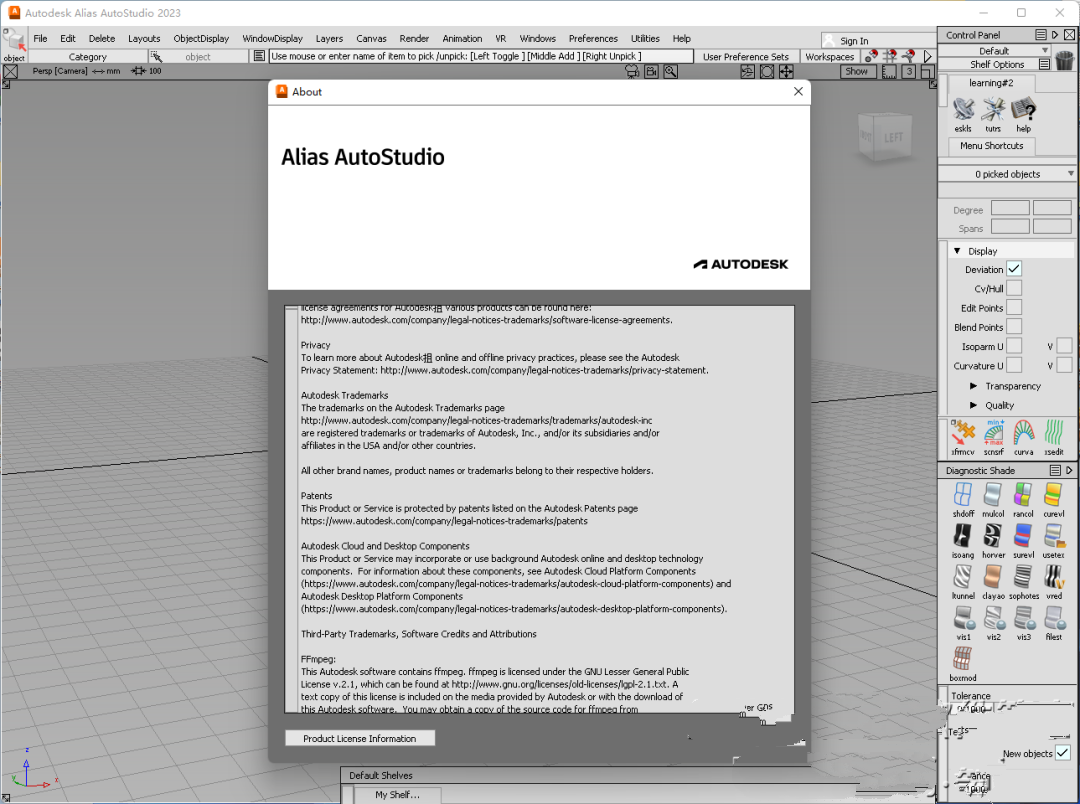
Task: Click the viewport camera icon
Action: (x=651, y=71)
